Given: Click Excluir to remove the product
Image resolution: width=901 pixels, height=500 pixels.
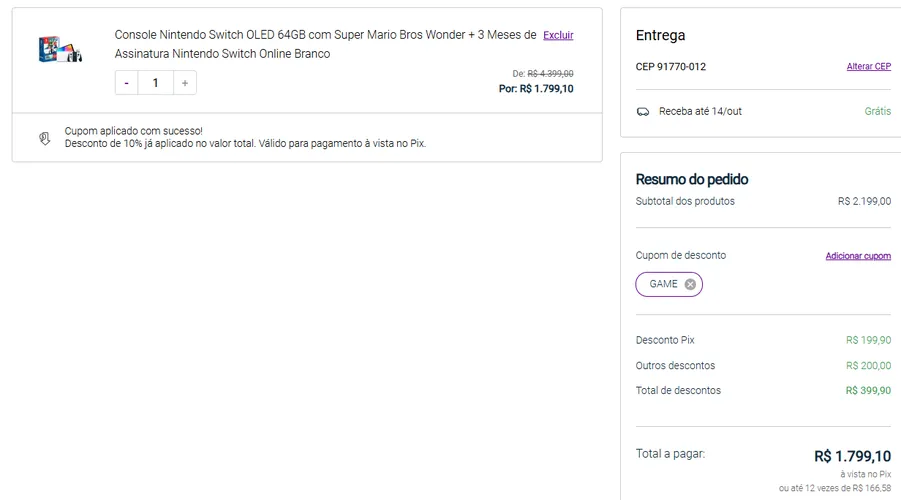Looking at the screenshot, I should (x=558, y=35).
